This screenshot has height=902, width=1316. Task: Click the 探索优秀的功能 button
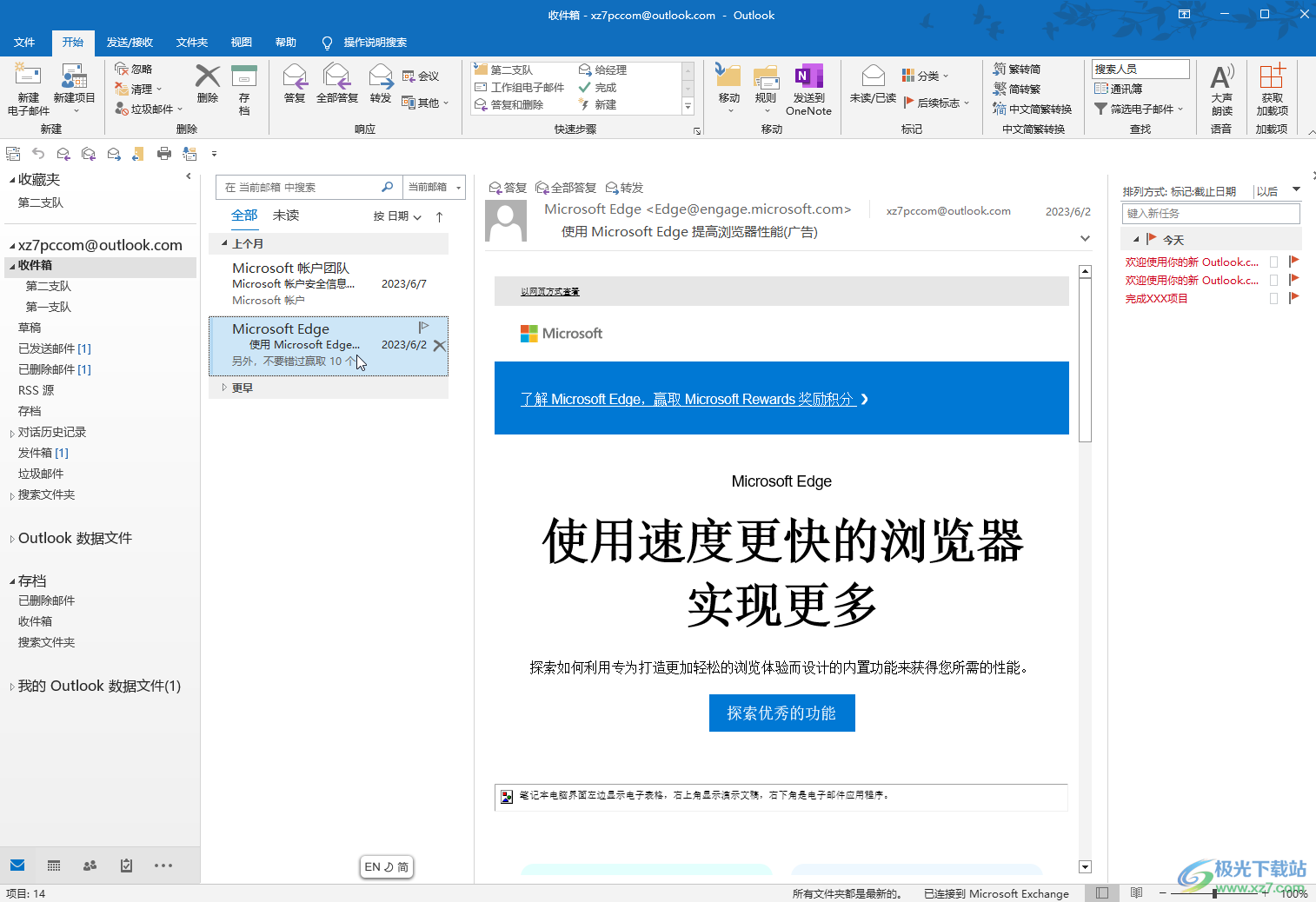click(x=781, y=713)
